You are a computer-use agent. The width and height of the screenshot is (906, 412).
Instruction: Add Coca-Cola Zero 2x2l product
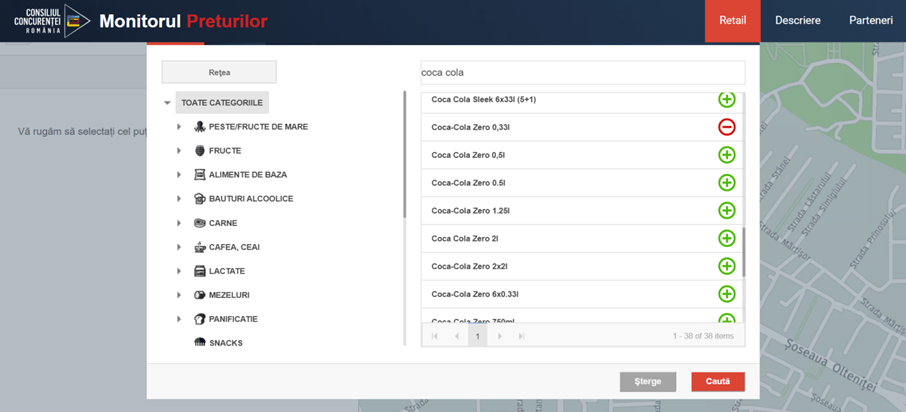(726, 266)
